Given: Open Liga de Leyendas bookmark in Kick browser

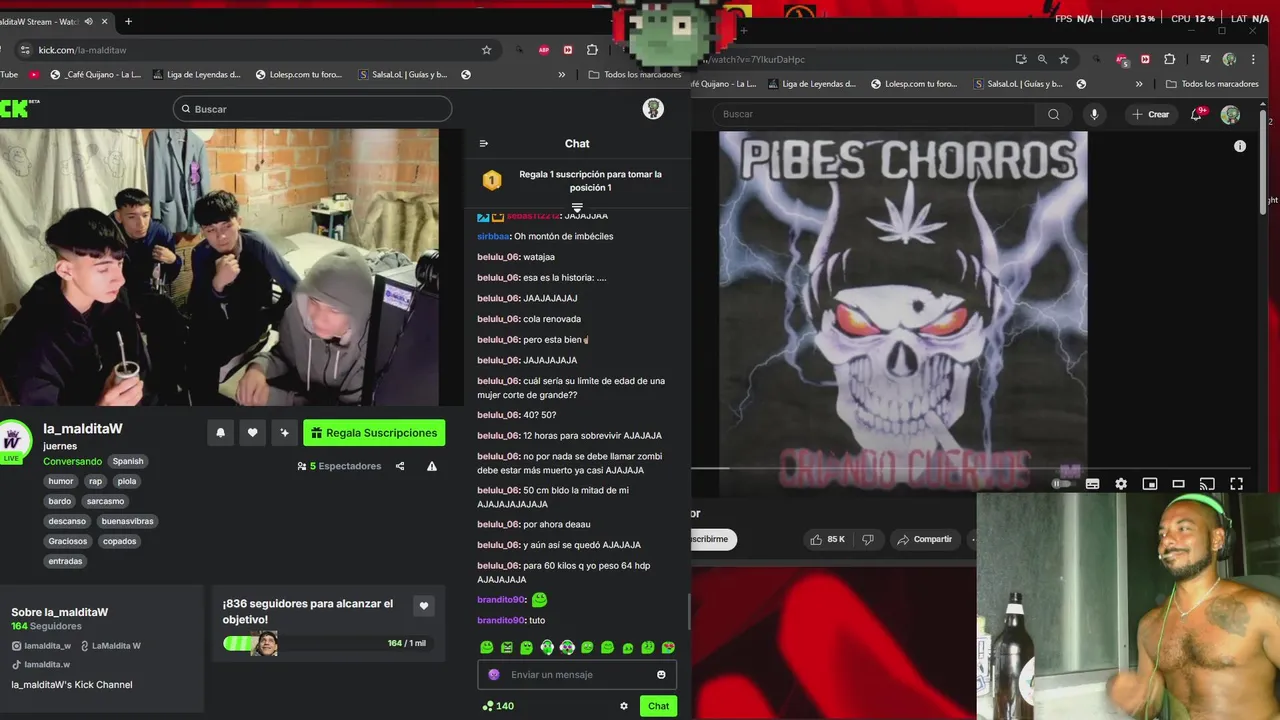Looking at the screenshot, I should pos(196,74).
